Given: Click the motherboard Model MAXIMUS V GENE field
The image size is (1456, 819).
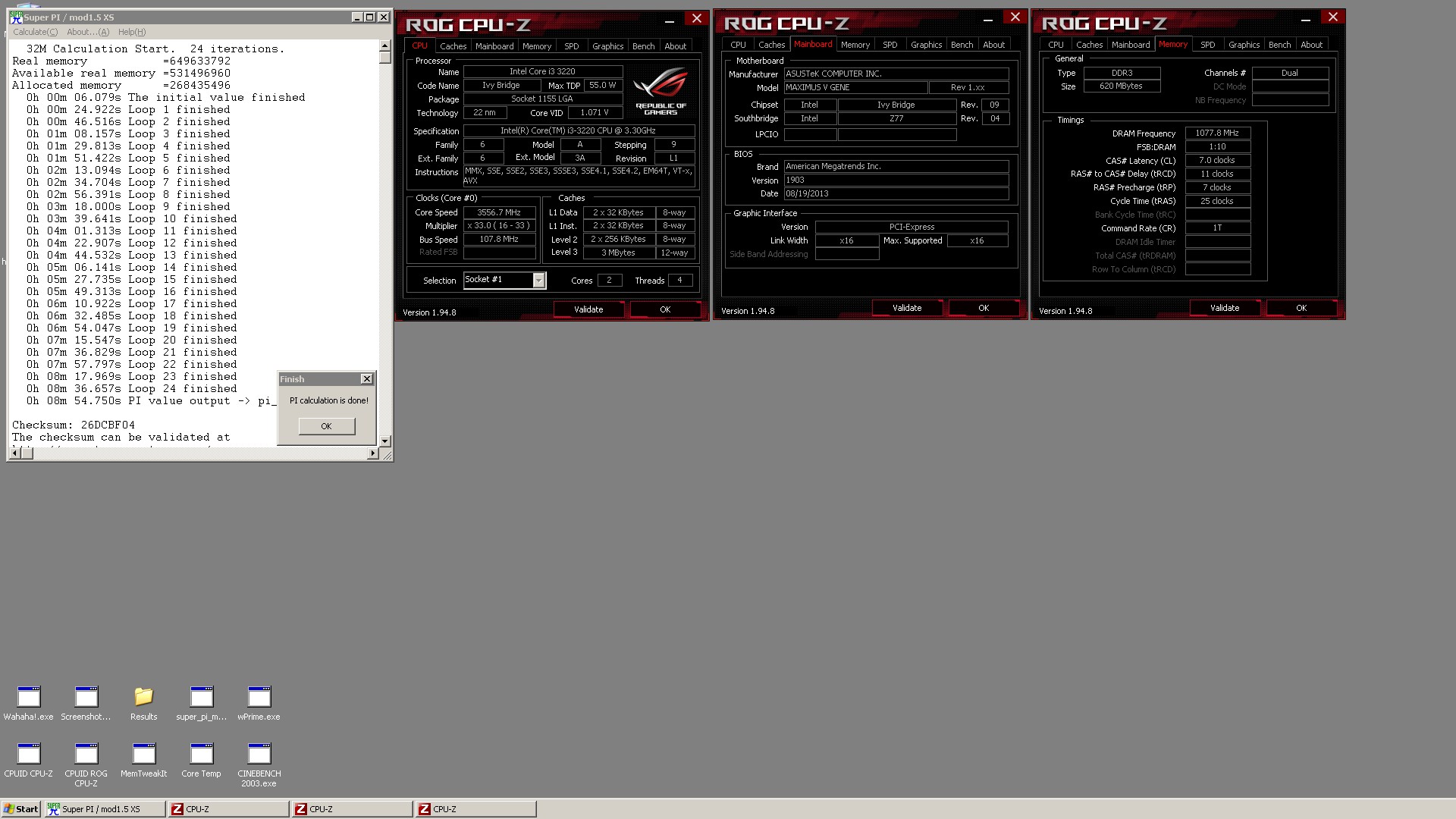Looking at the screenshot, I should (855, 88).
